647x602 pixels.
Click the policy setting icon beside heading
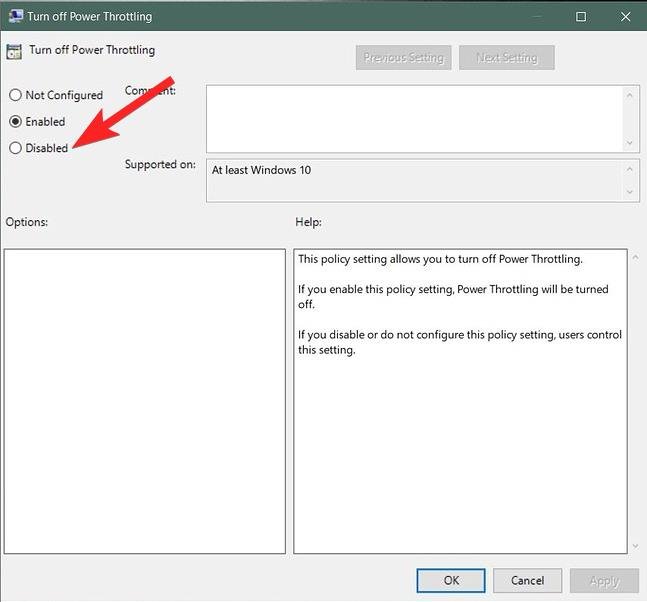pos(14,52)
